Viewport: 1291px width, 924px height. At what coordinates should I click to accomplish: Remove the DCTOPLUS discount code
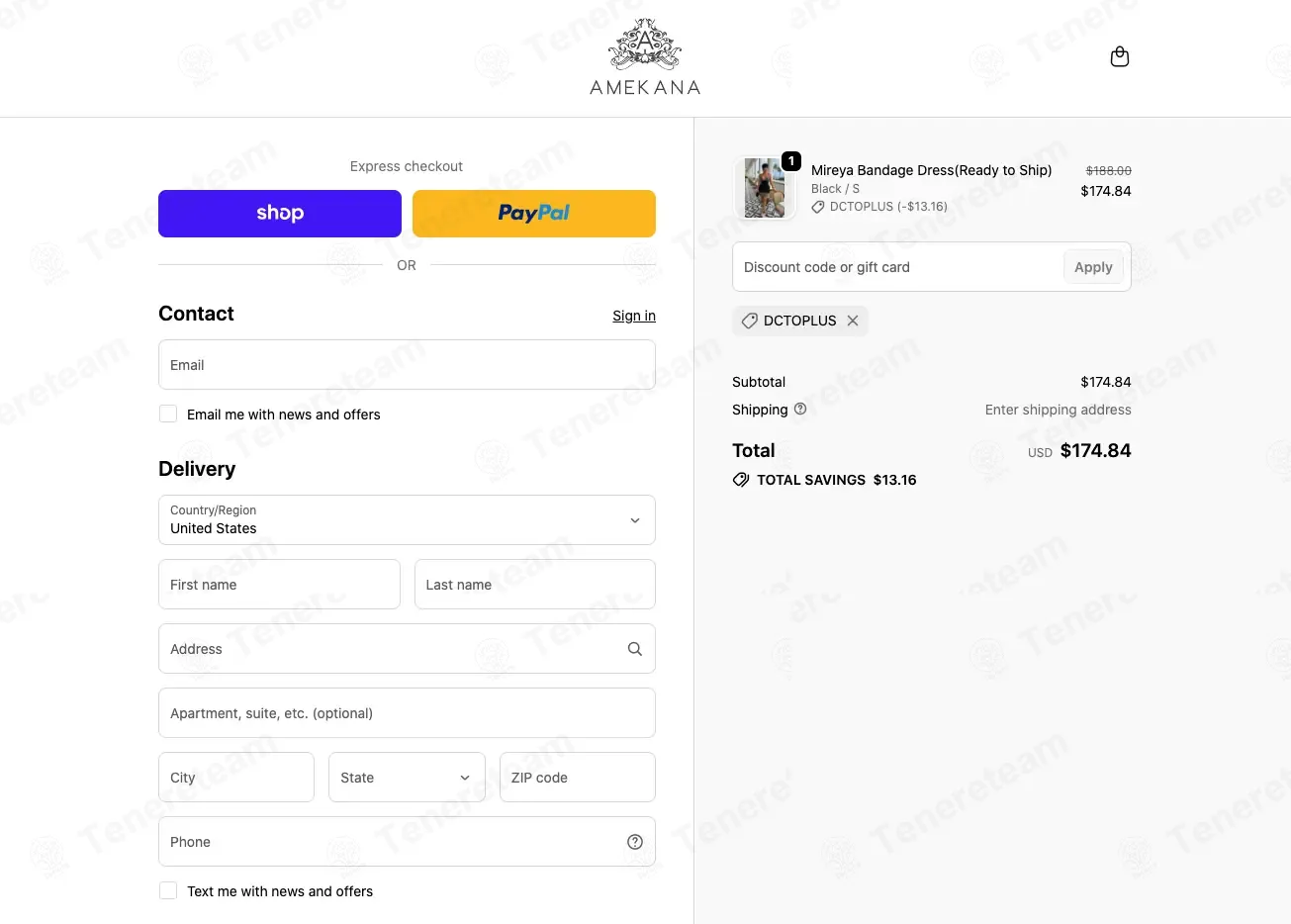tap(853, 321)
